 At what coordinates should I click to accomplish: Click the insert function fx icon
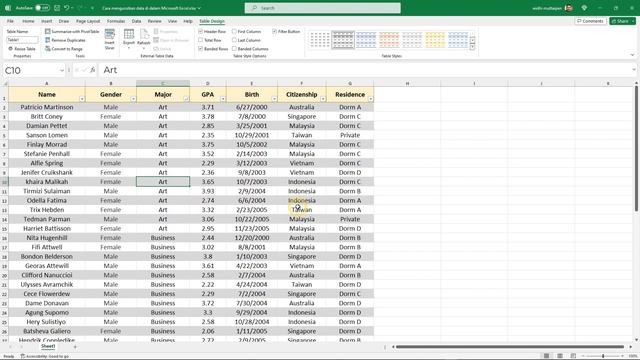point(93,70)
